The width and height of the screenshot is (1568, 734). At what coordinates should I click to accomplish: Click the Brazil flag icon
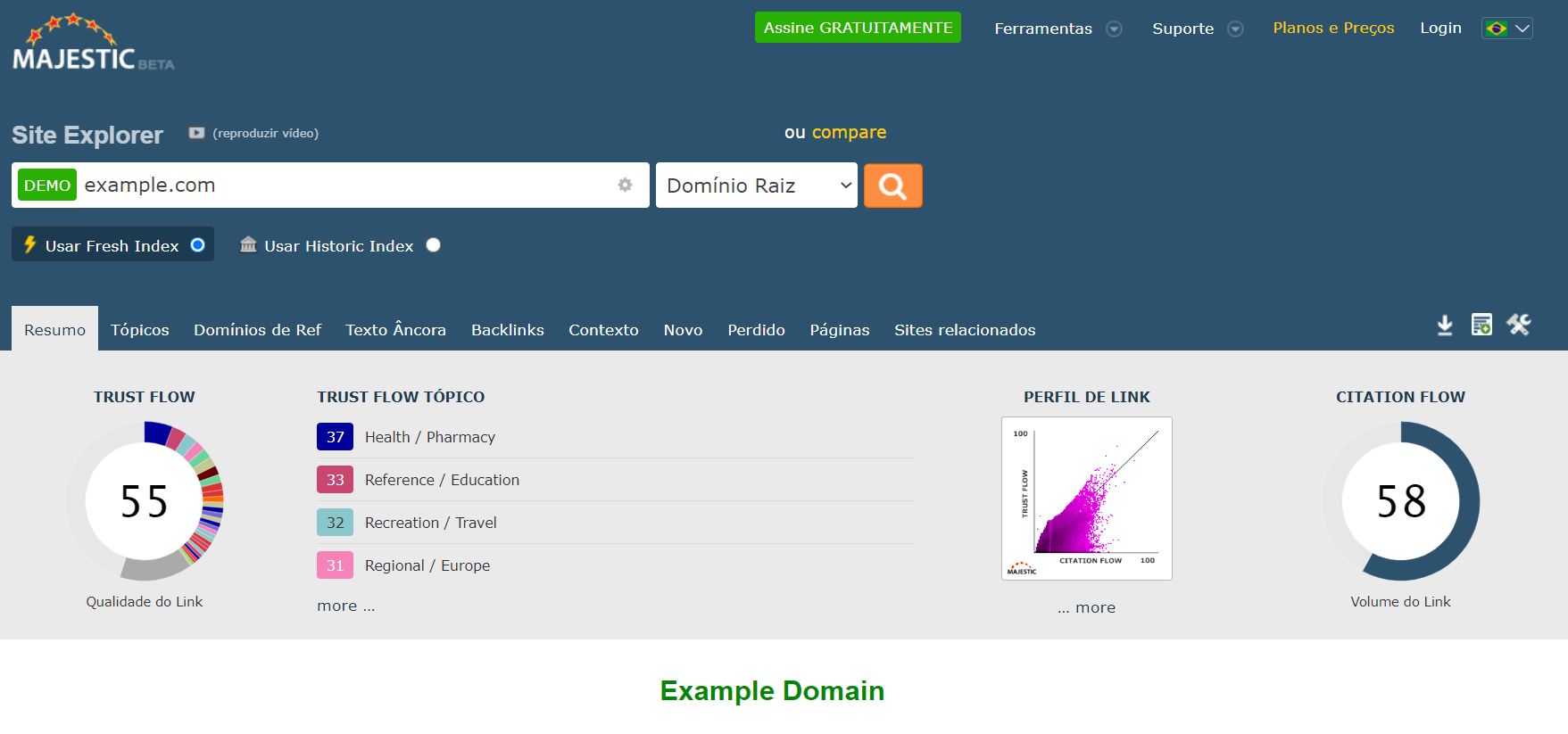pyautogui.click(x=1496, y=29)
